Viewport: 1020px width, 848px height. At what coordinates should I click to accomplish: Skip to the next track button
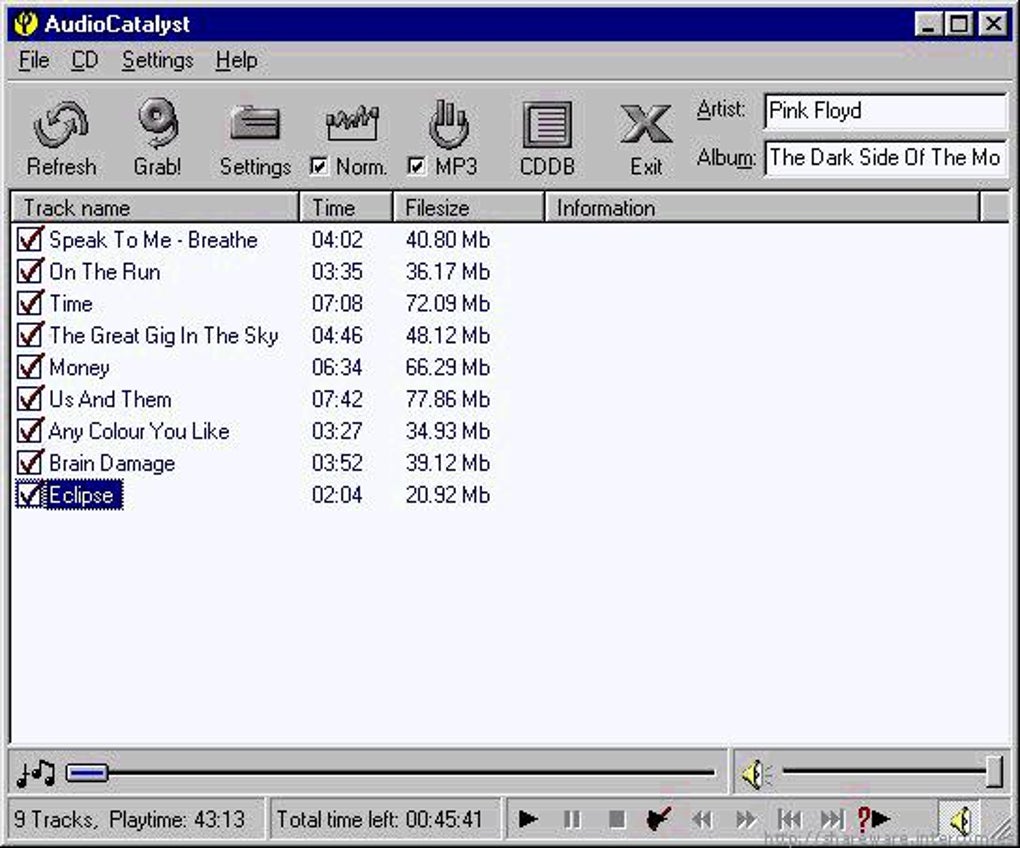832,819
